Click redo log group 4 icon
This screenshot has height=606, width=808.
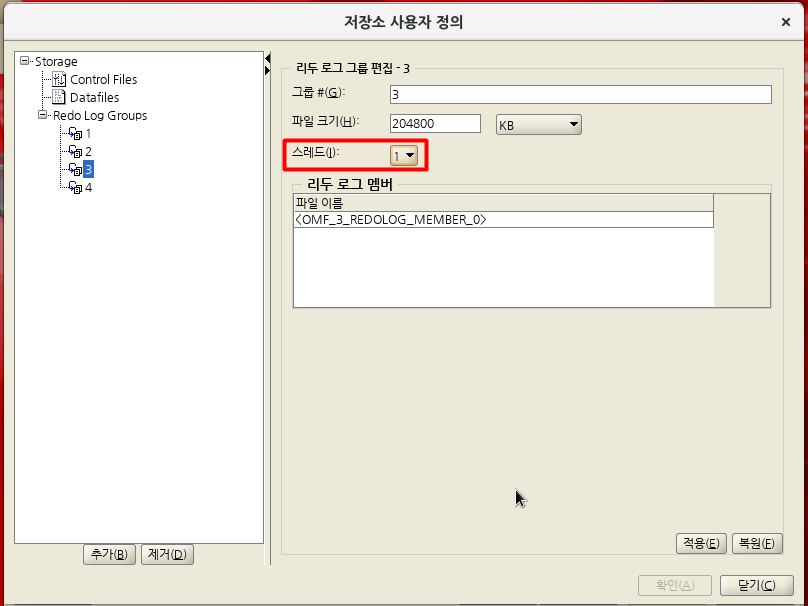[75, 188]
